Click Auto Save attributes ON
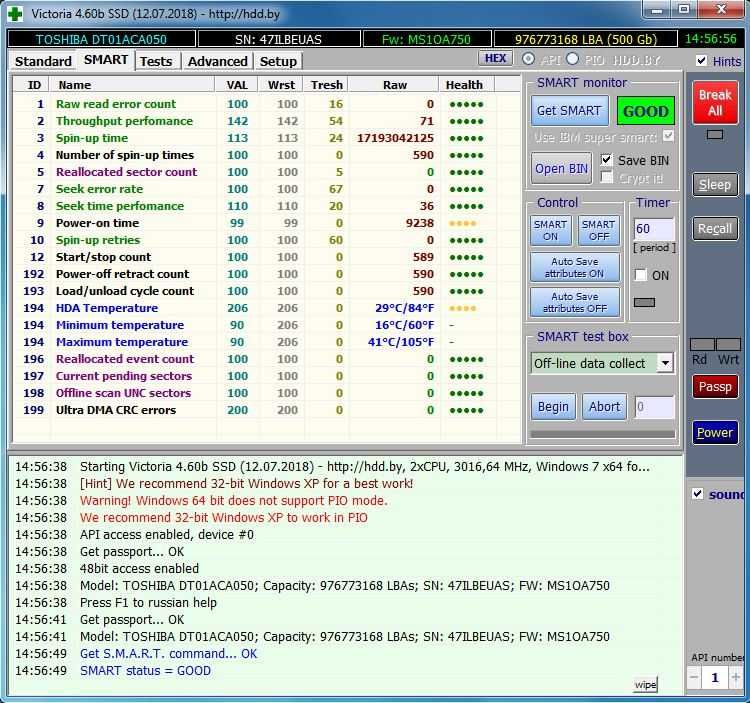Screen dimensions: 750x703 [x=574, y=267]
